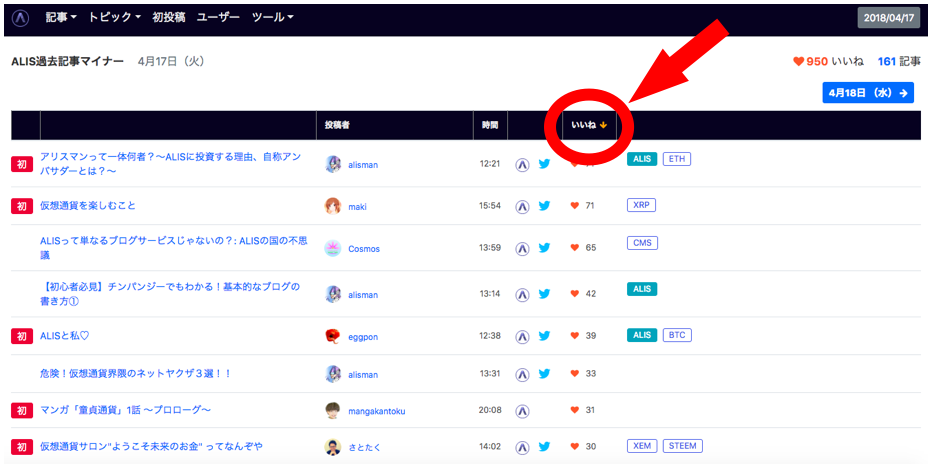Open article マンガ「童貞通貨」1話
This screenshot has height=469, width=934.
pyautogui.click(x=126, y=410)
